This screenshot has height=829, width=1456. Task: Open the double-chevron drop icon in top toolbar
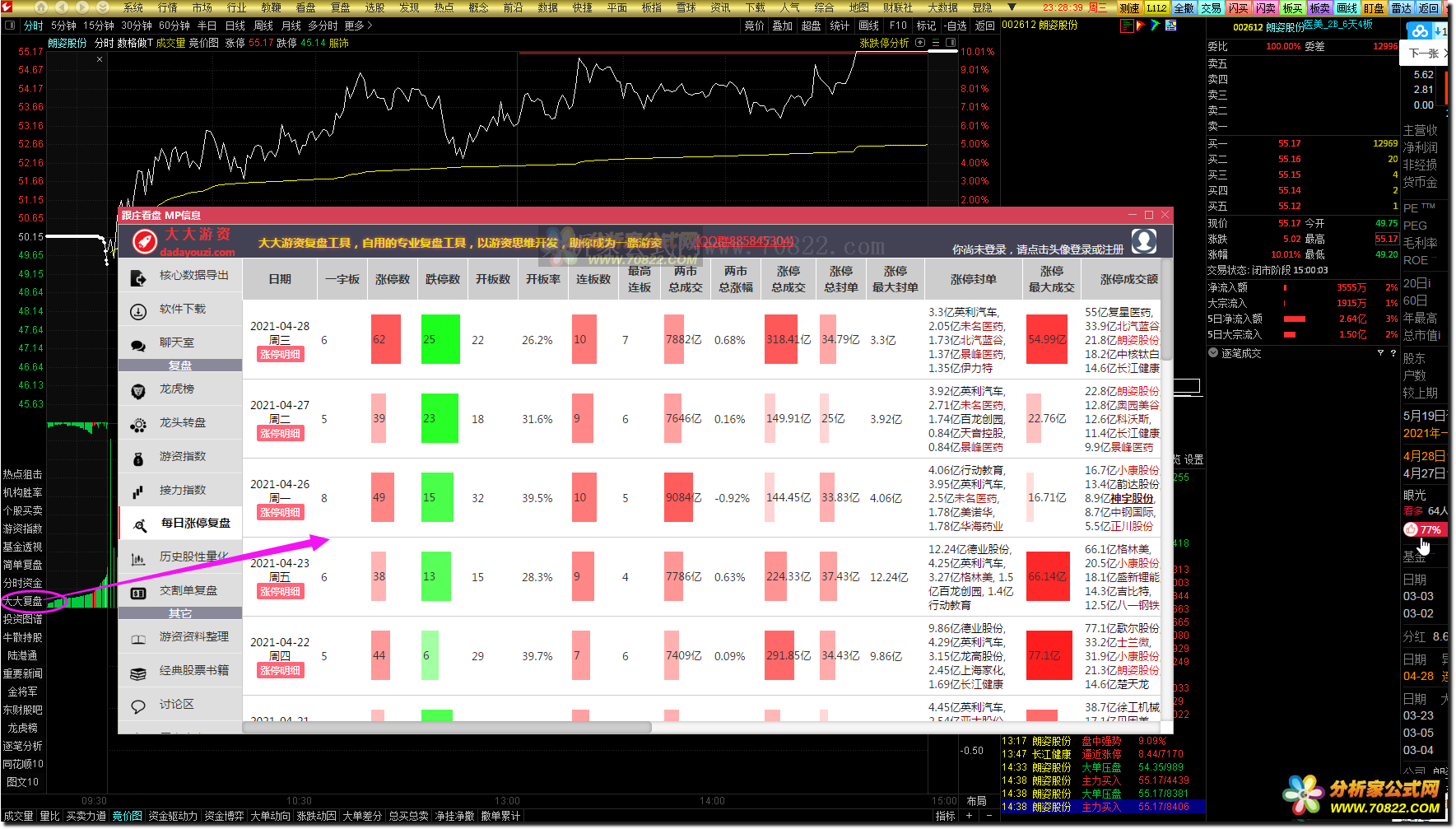coord(103,7)
